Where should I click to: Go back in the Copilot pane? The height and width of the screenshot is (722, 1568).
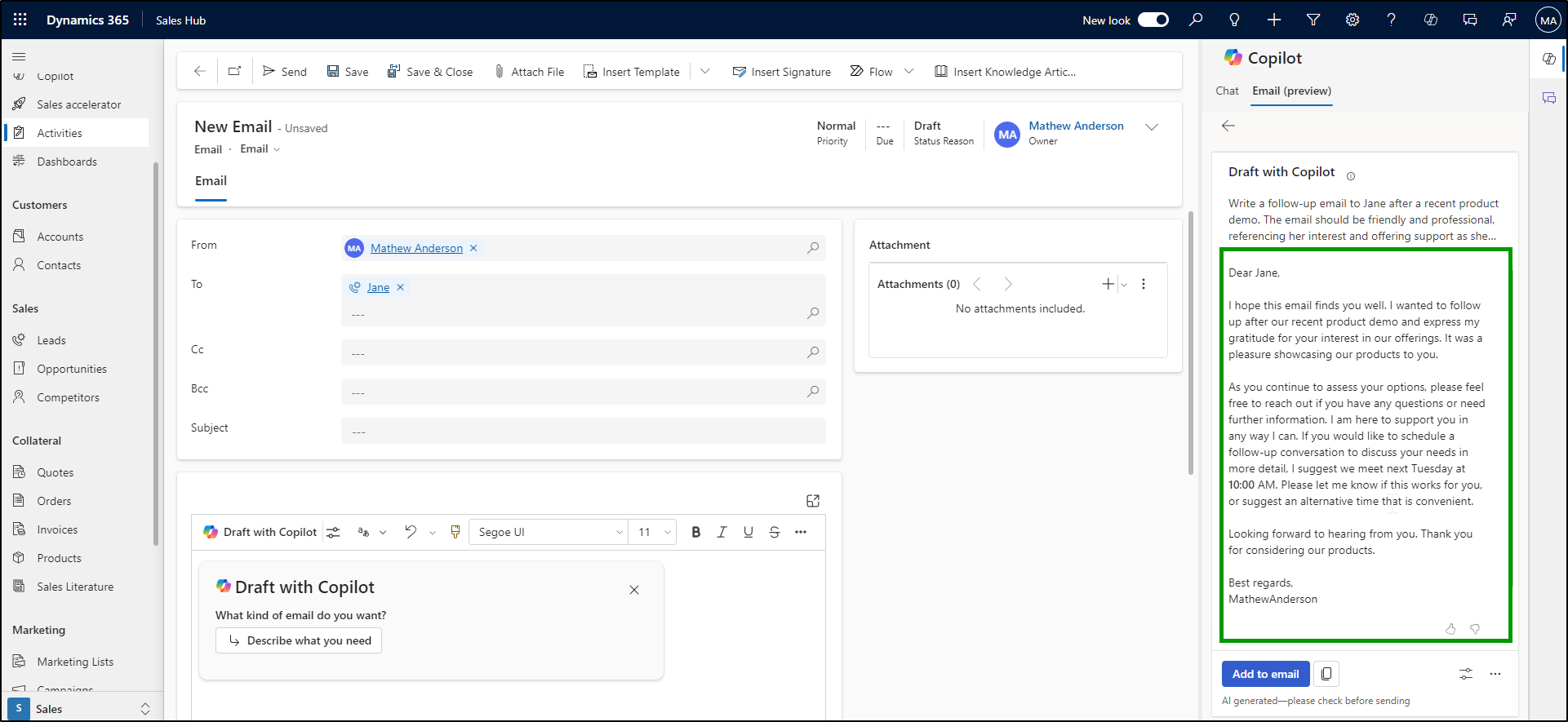pyautogui.click(x=1228, y=126)
